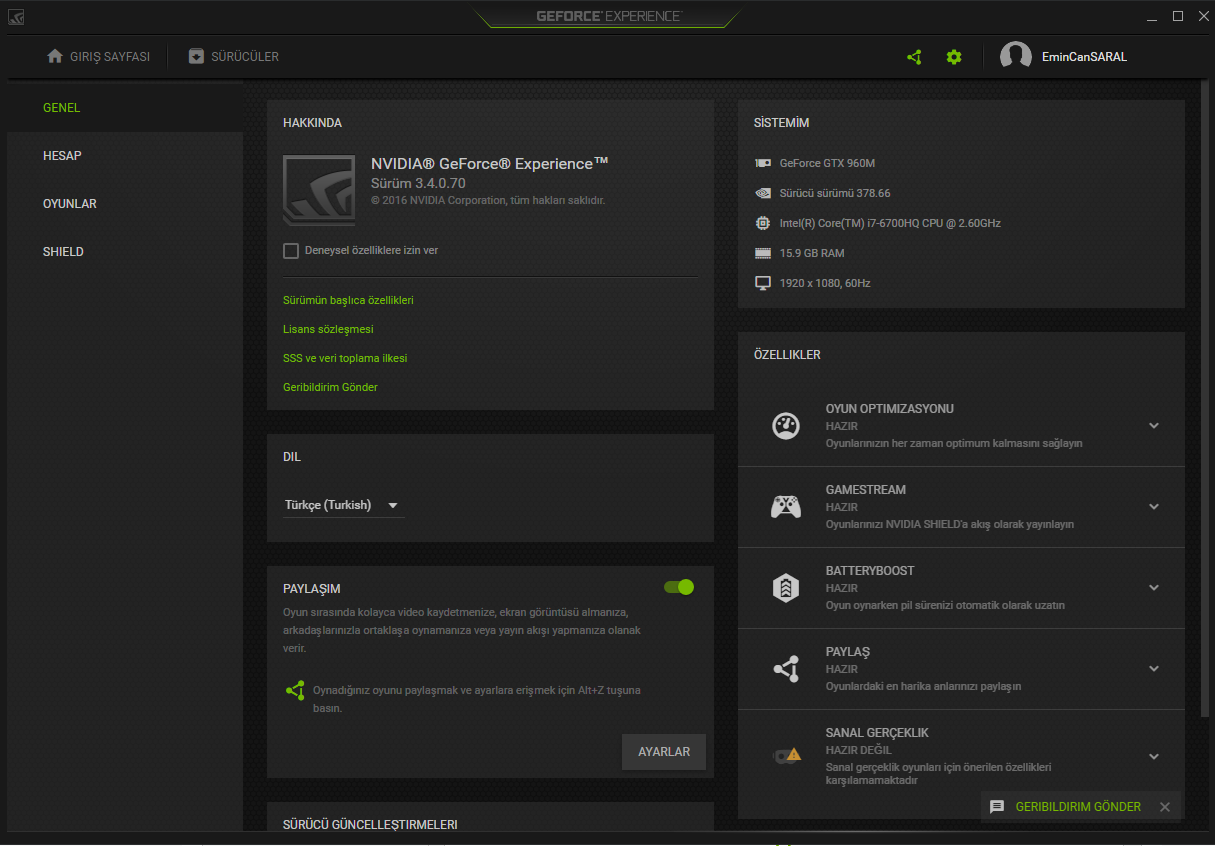Click the user avatar picture
The width and height of the screenshot is (1215, 846).
[x=1016, y=57]
